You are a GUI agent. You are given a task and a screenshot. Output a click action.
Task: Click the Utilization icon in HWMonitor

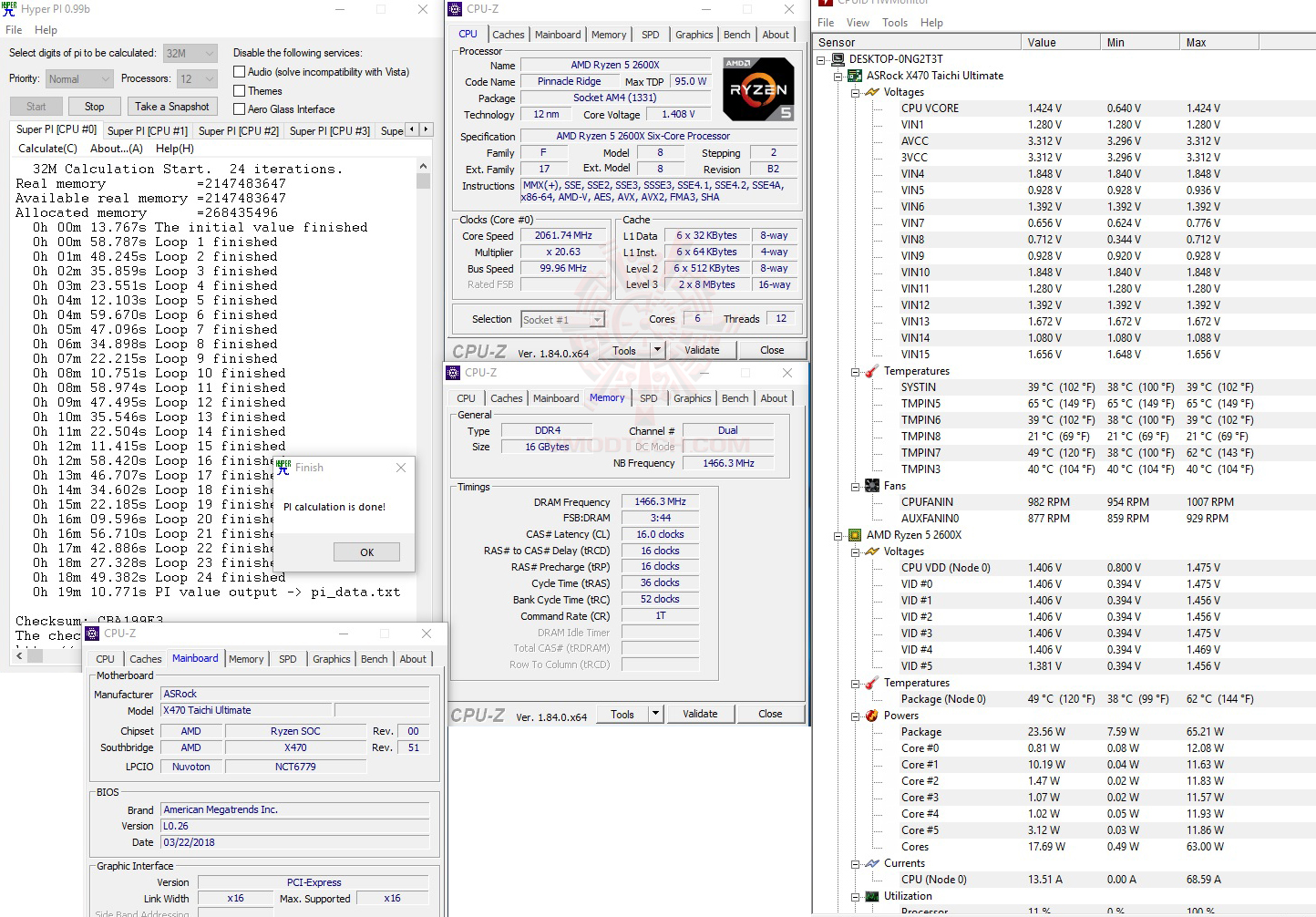coord(872,896)
